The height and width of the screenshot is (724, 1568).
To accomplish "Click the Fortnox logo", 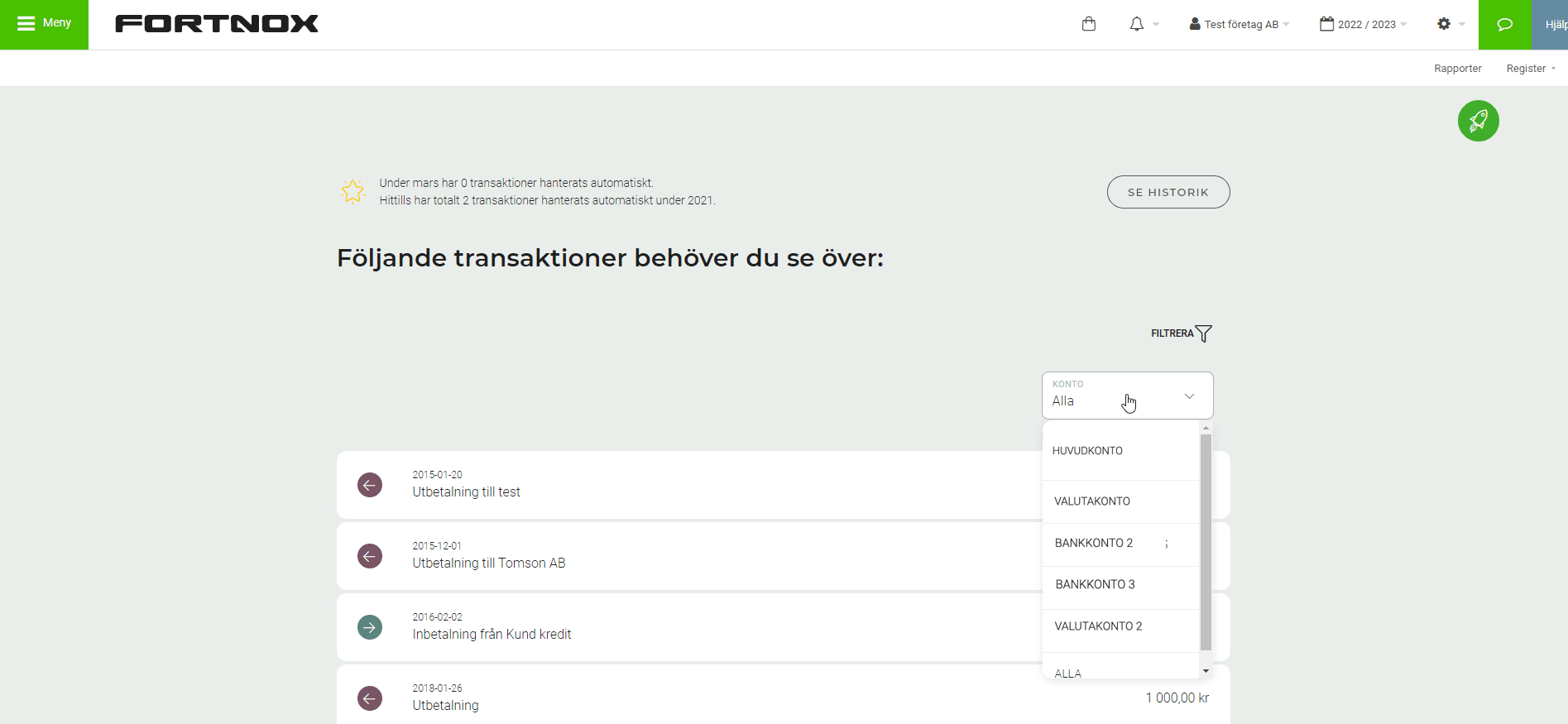I will click(x=217, y=24).
